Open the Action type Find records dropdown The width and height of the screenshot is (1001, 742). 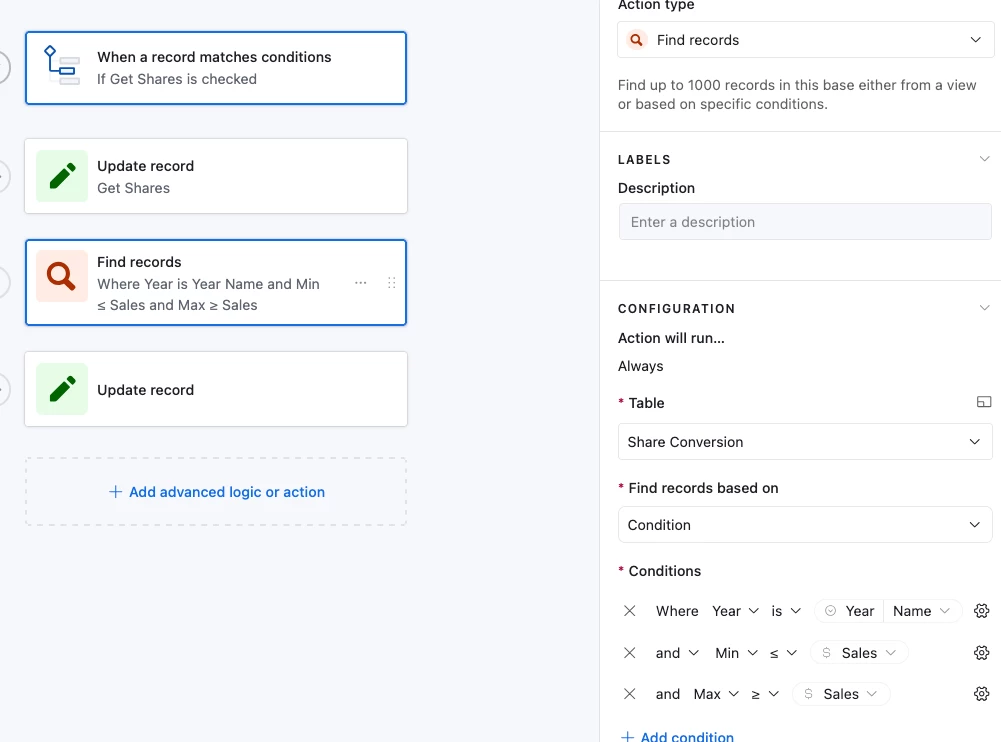pyautogui.click(x=805, y=40)
